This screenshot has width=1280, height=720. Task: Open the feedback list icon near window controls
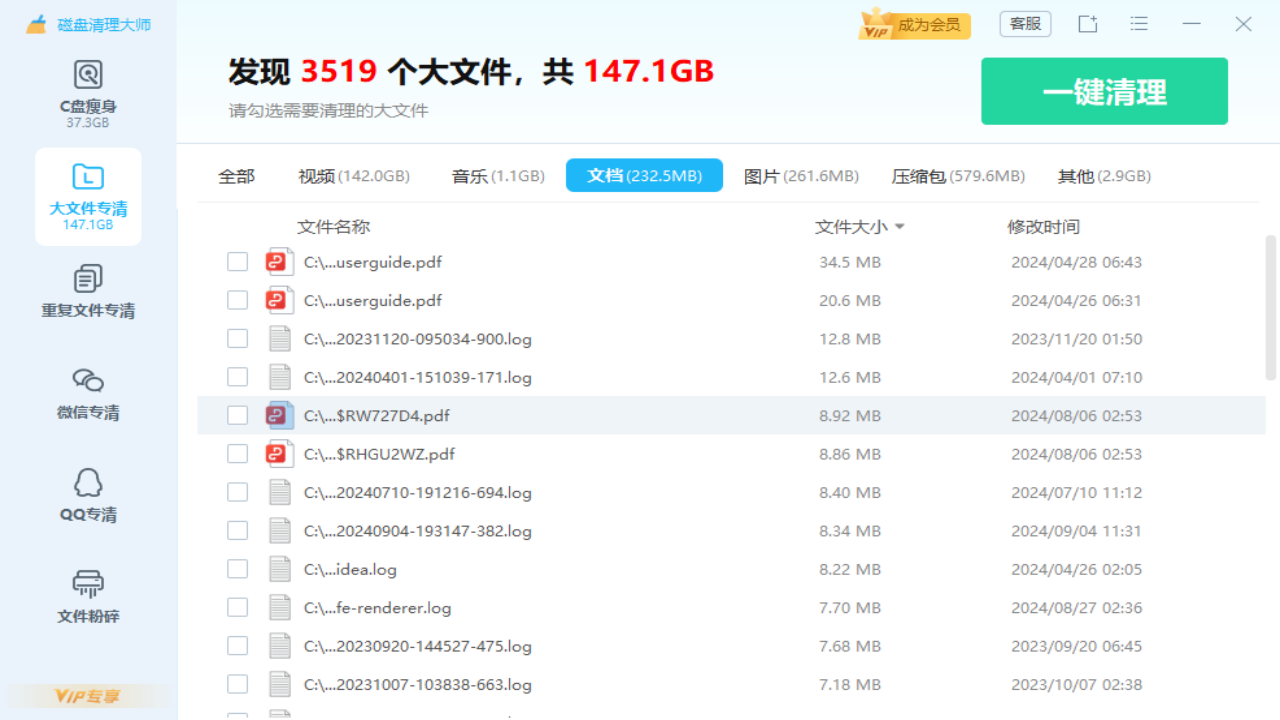point(1139,23)
